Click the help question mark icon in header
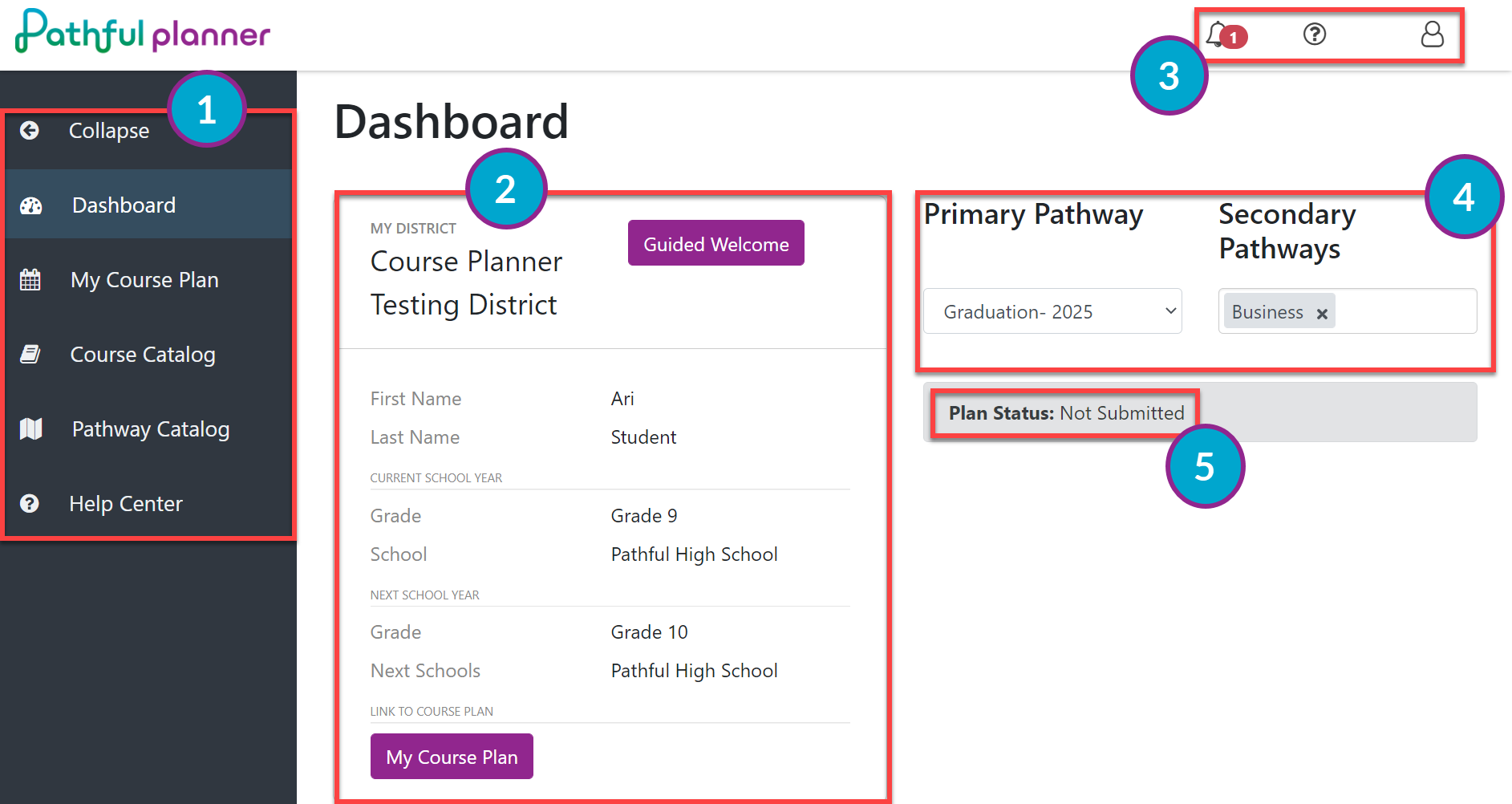The image size is (1512, 804). (x=1315, y=34)
